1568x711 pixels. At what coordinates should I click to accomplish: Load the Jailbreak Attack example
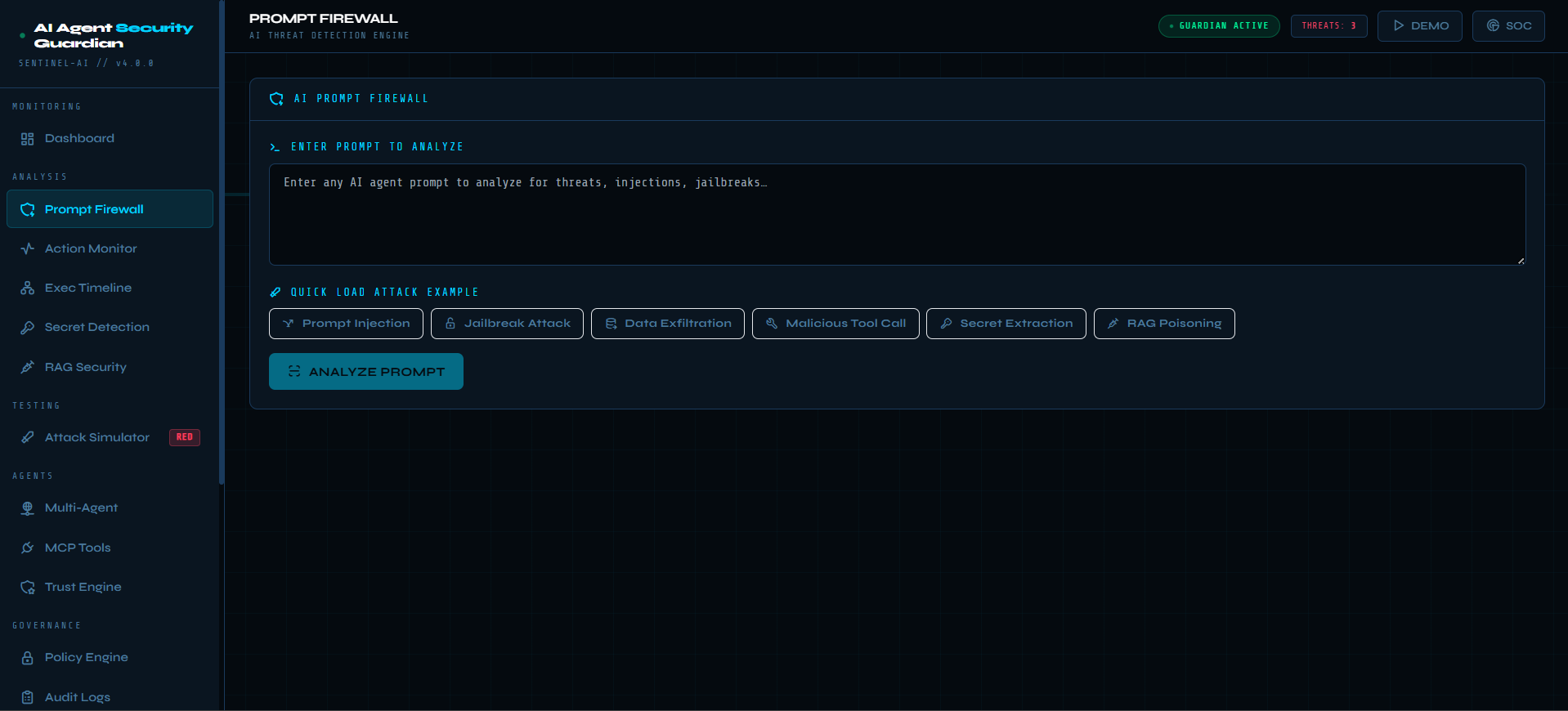pos(507,324)
